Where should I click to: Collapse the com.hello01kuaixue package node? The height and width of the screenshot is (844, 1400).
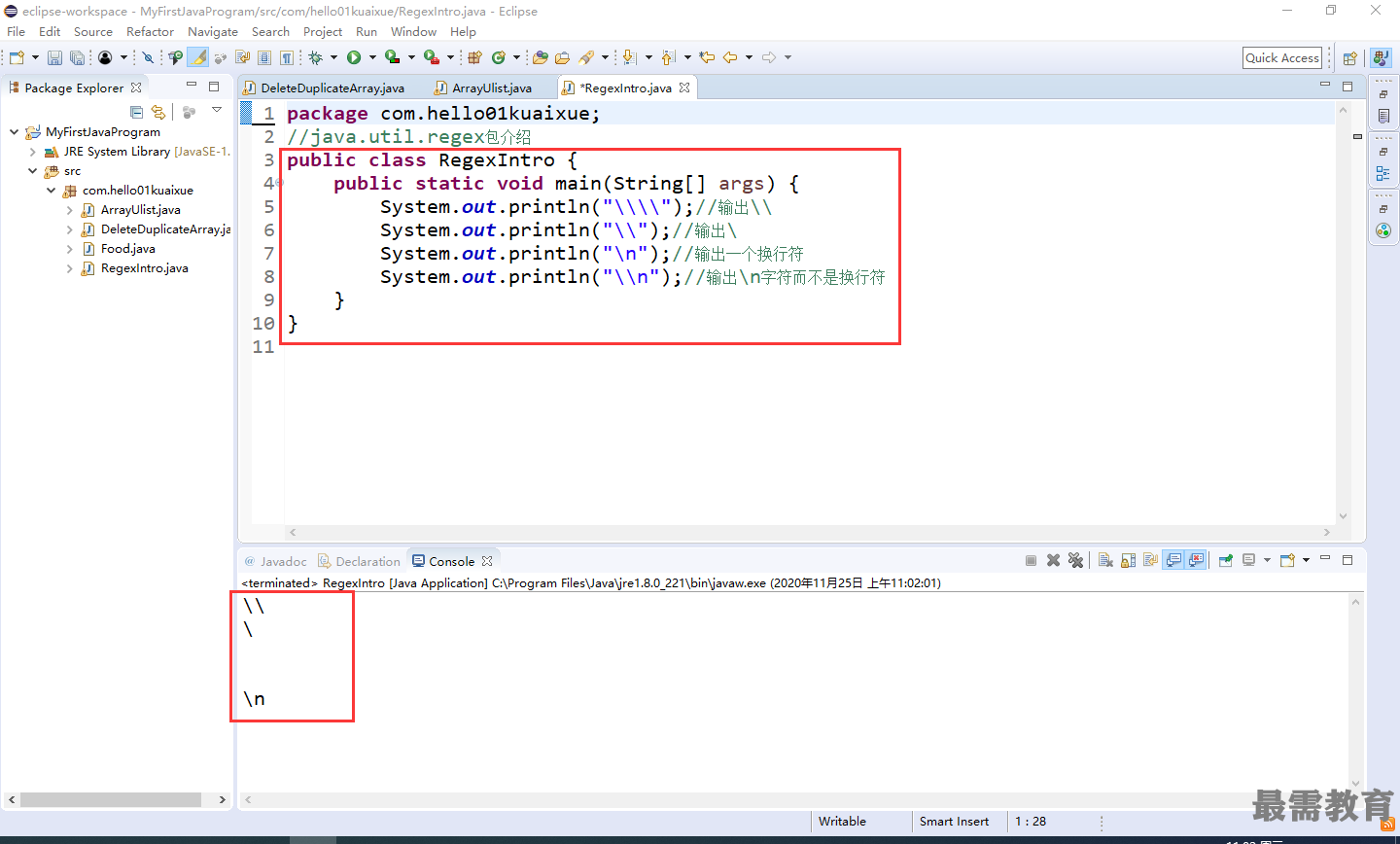coord(51,191)
